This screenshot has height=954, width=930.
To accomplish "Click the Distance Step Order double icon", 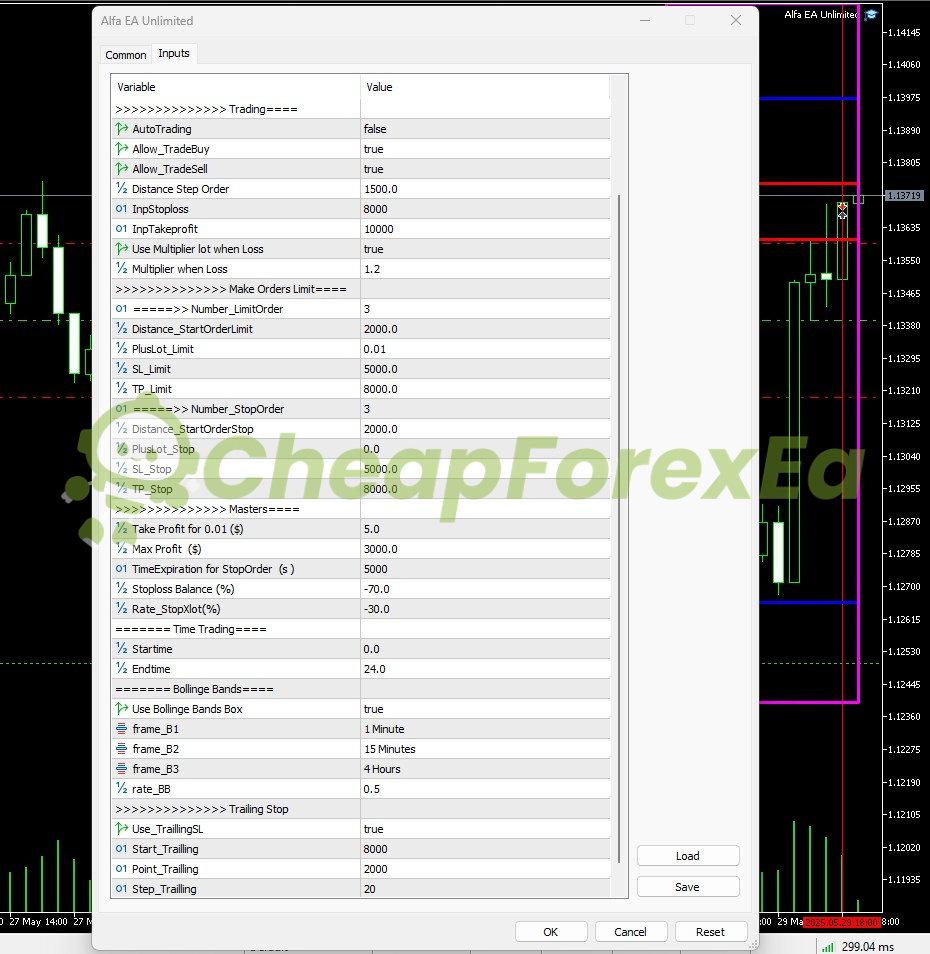I will 122,189.
